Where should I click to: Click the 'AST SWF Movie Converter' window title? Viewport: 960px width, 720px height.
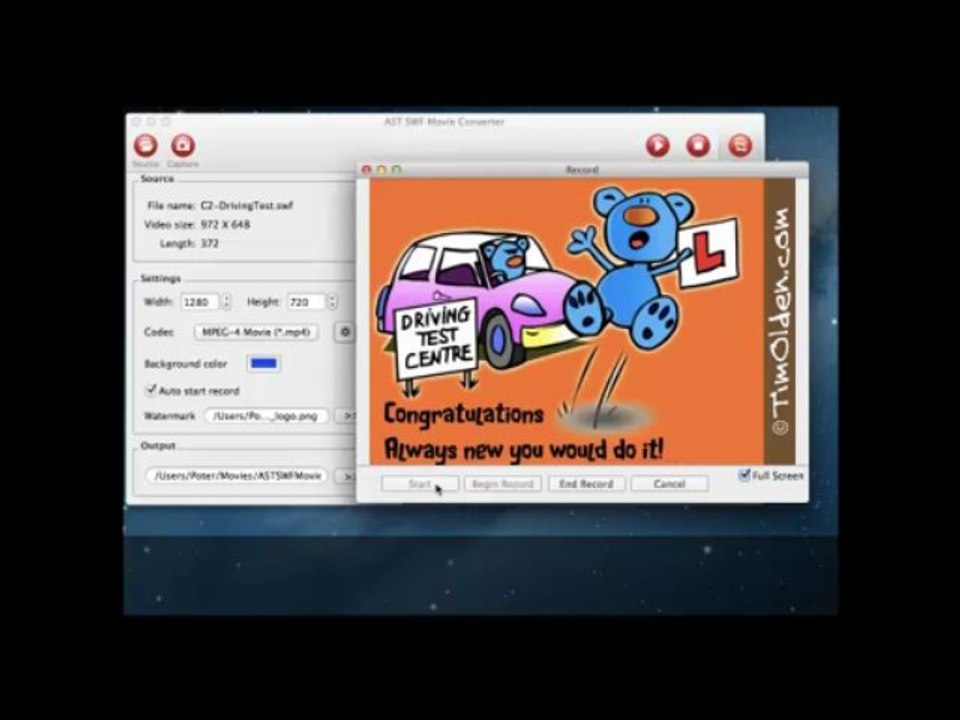(444, 121)
